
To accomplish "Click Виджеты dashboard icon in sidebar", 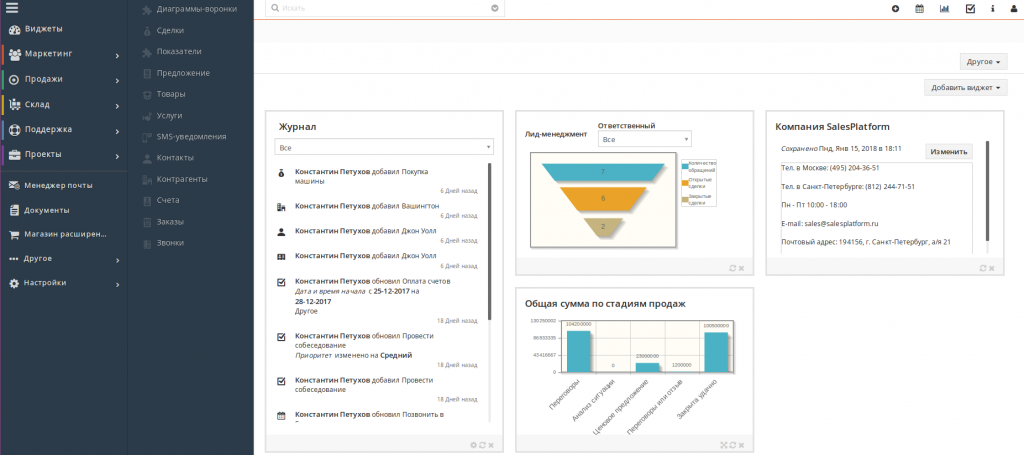I will pos(14,29).
